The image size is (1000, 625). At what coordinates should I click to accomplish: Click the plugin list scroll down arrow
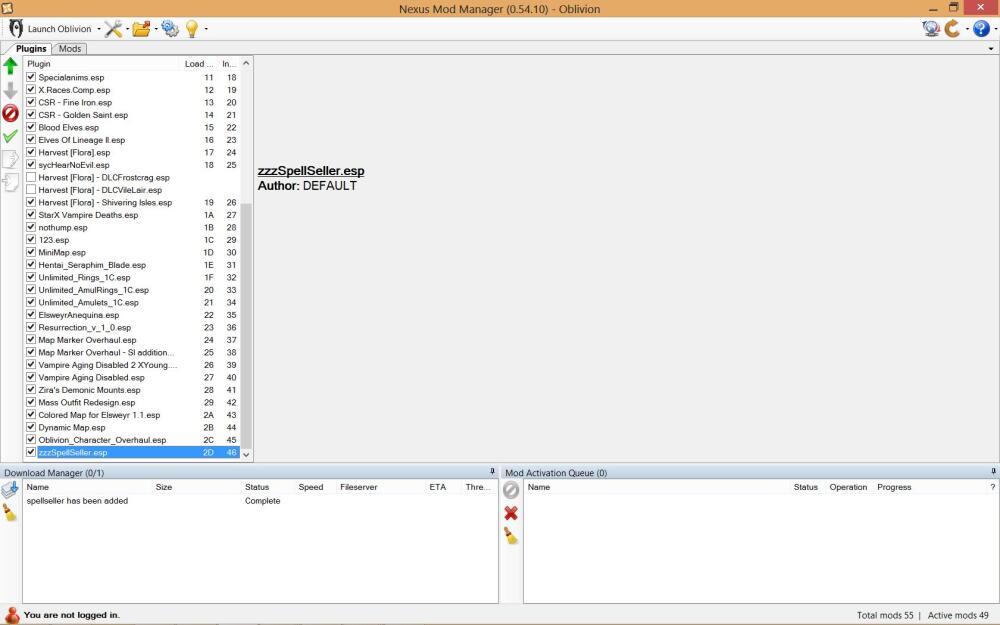pyautogui.click(x=246, y=454)
